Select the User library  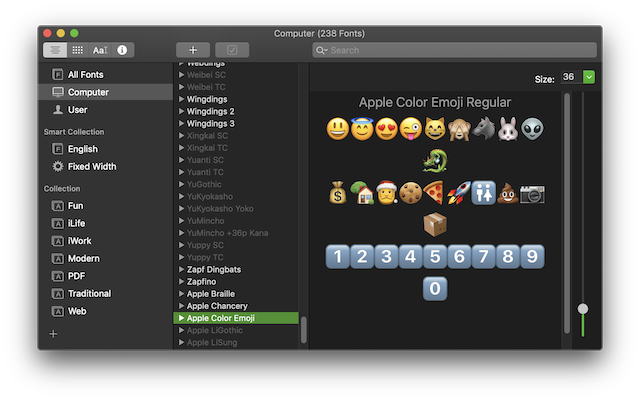tap(106, 110)
